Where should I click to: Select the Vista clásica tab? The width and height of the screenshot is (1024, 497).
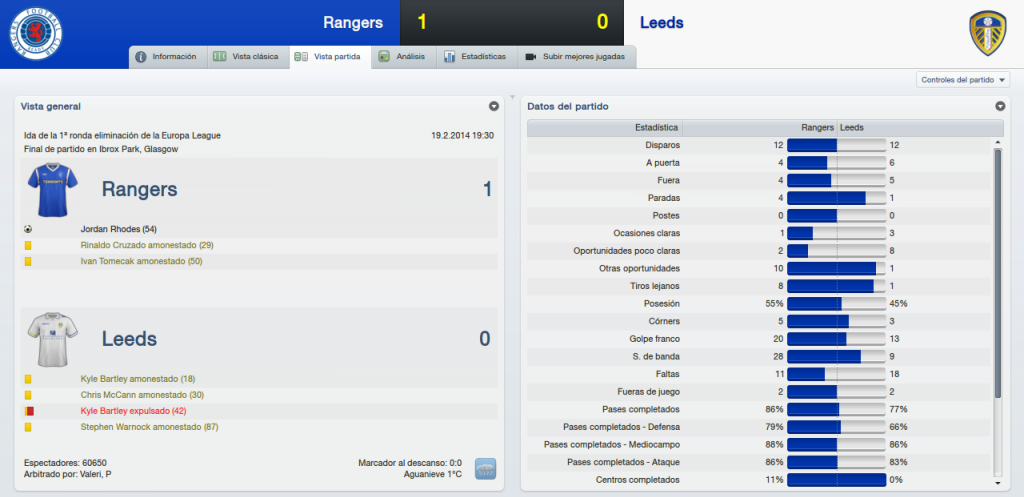point(249,57)
